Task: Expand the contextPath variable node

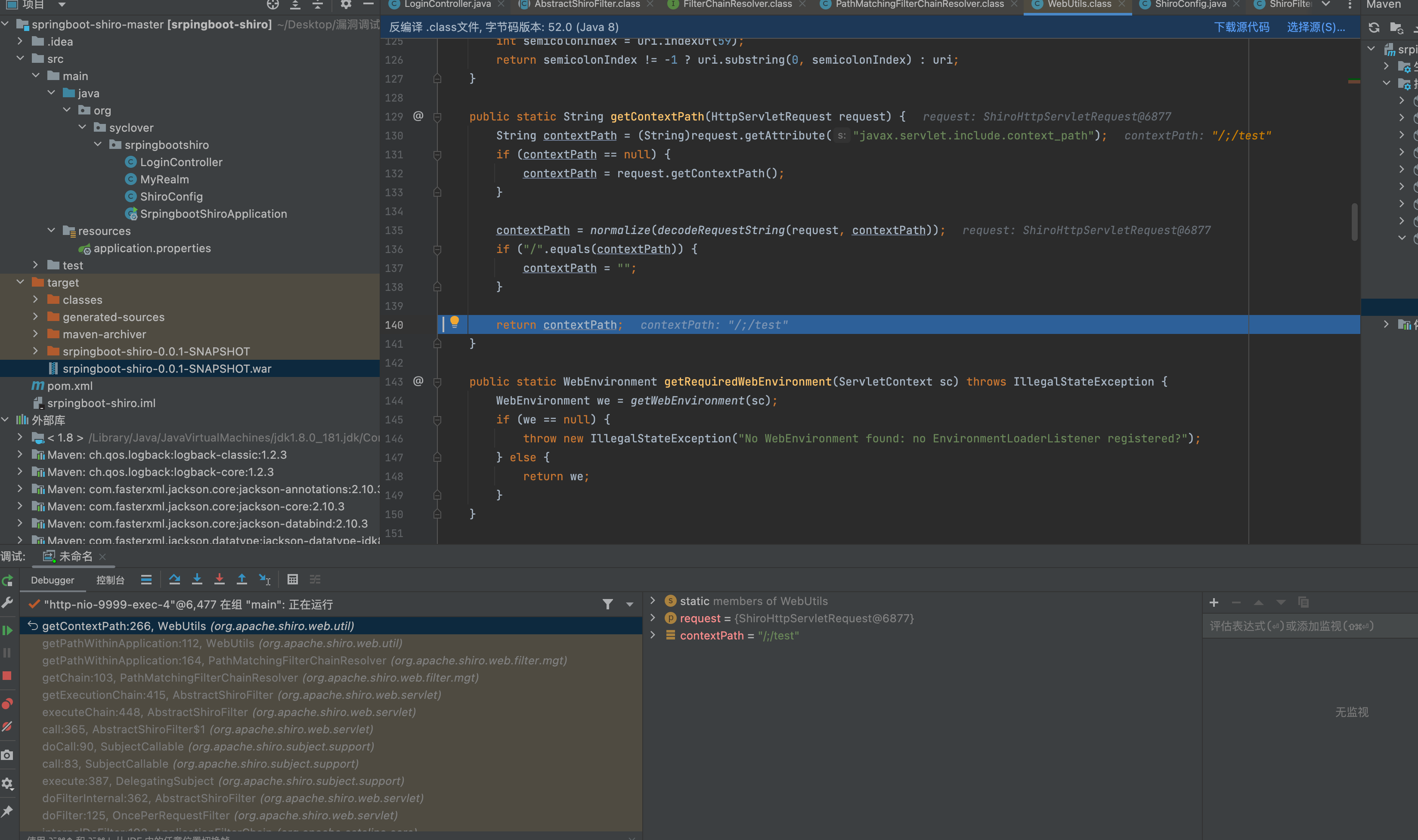Action: point(653,635)
